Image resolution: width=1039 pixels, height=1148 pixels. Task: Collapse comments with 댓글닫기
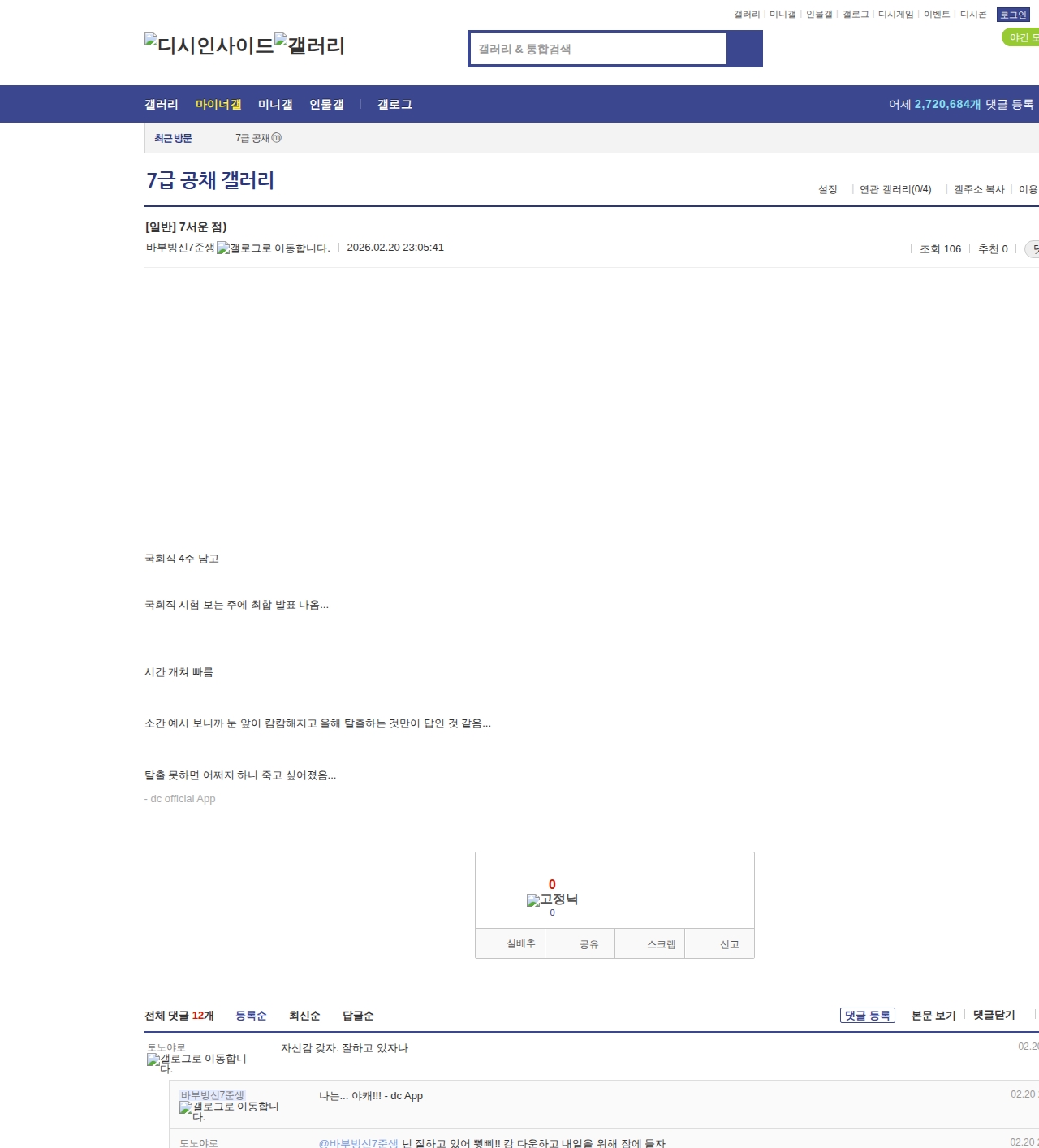click(x=994, y=1015)
